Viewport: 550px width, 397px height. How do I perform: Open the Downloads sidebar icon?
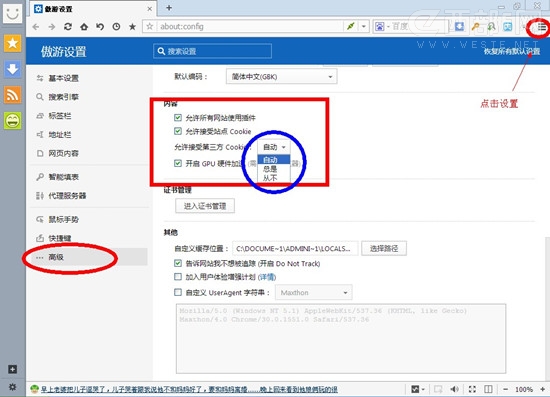13,69
